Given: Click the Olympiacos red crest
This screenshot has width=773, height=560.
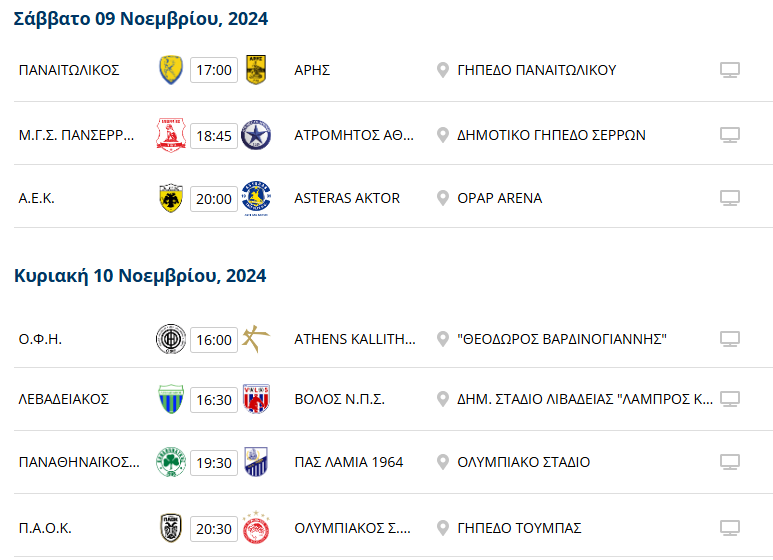Looking at the screenshot, I should point(256,527).
